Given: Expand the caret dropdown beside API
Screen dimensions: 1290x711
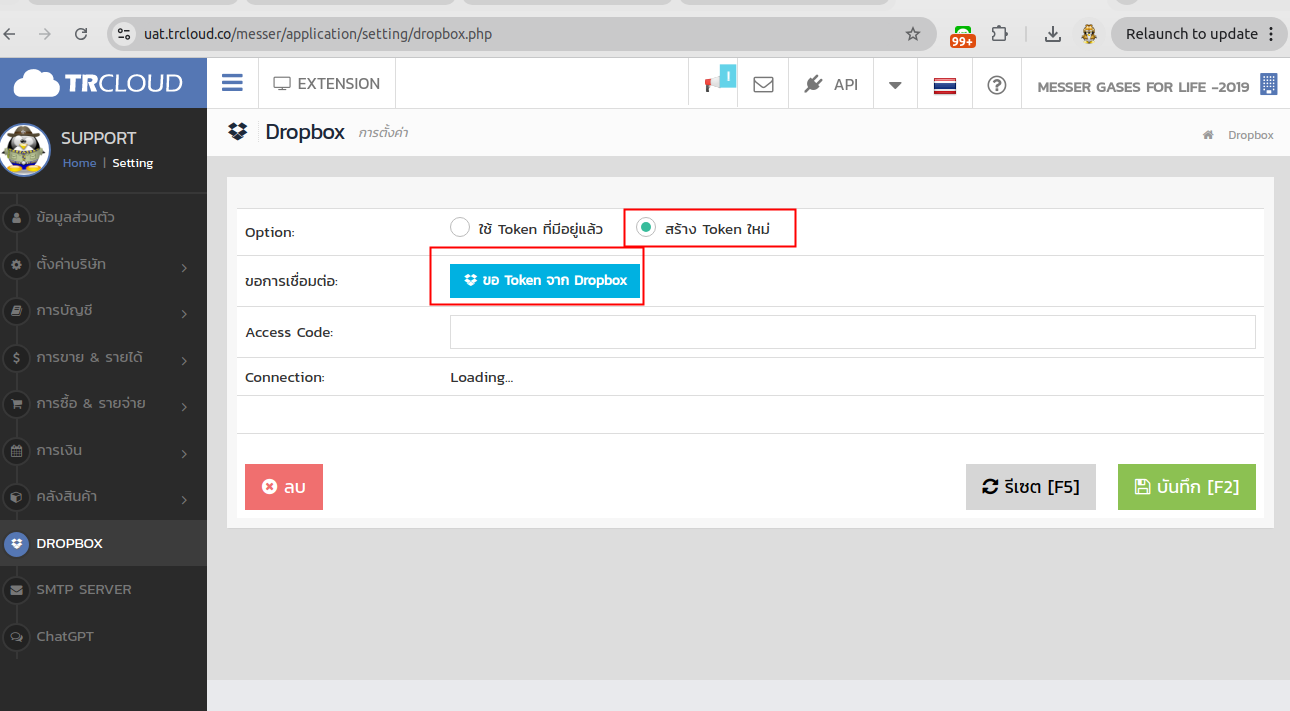Looking at the screenshot, I should tap(895, 85).
